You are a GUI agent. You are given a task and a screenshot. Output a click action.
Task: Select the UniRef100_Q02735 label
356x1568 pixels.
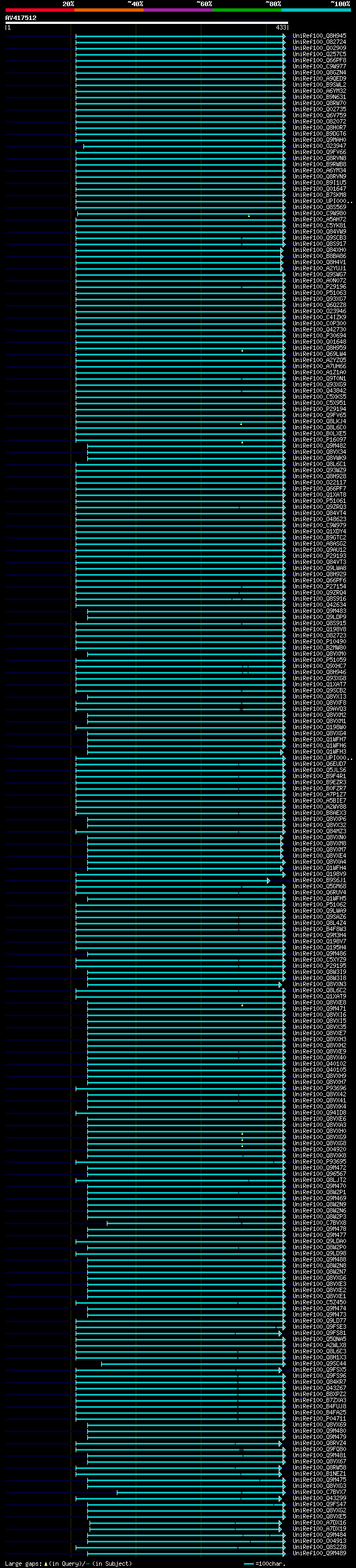(319, 110)
